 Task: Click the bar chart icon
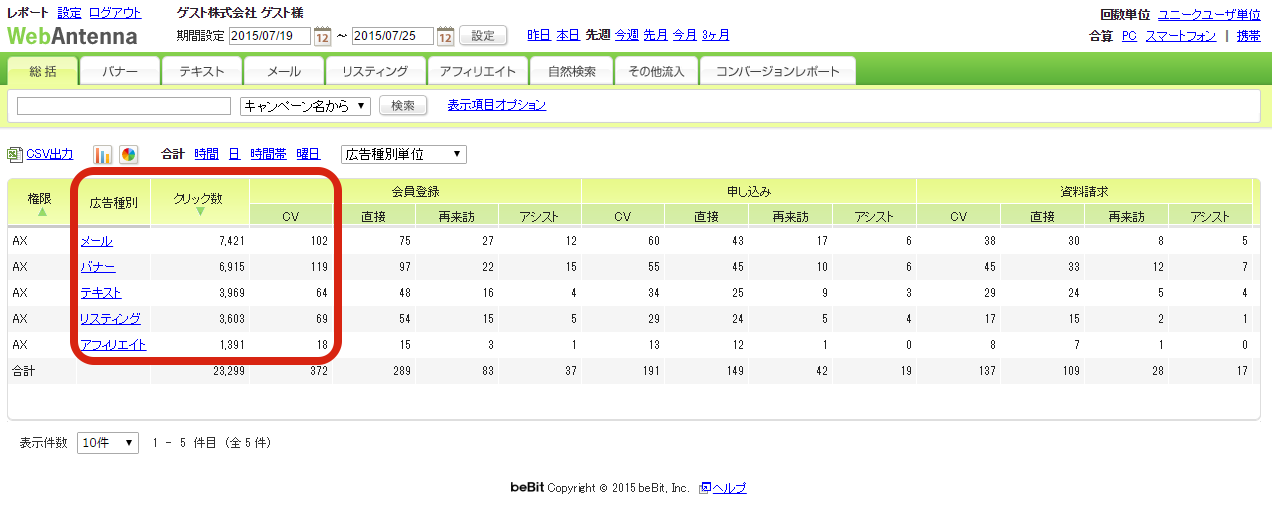pyautogui.click(x=103, y=154)
